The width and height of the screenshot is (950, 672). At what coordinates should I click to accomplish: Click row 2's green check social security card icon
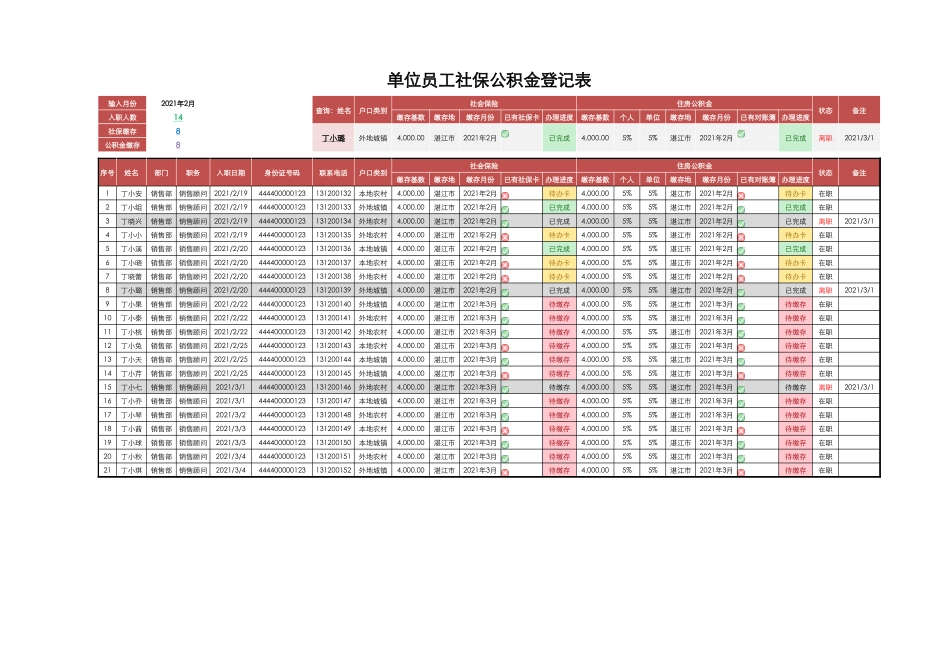coord(505,210)
